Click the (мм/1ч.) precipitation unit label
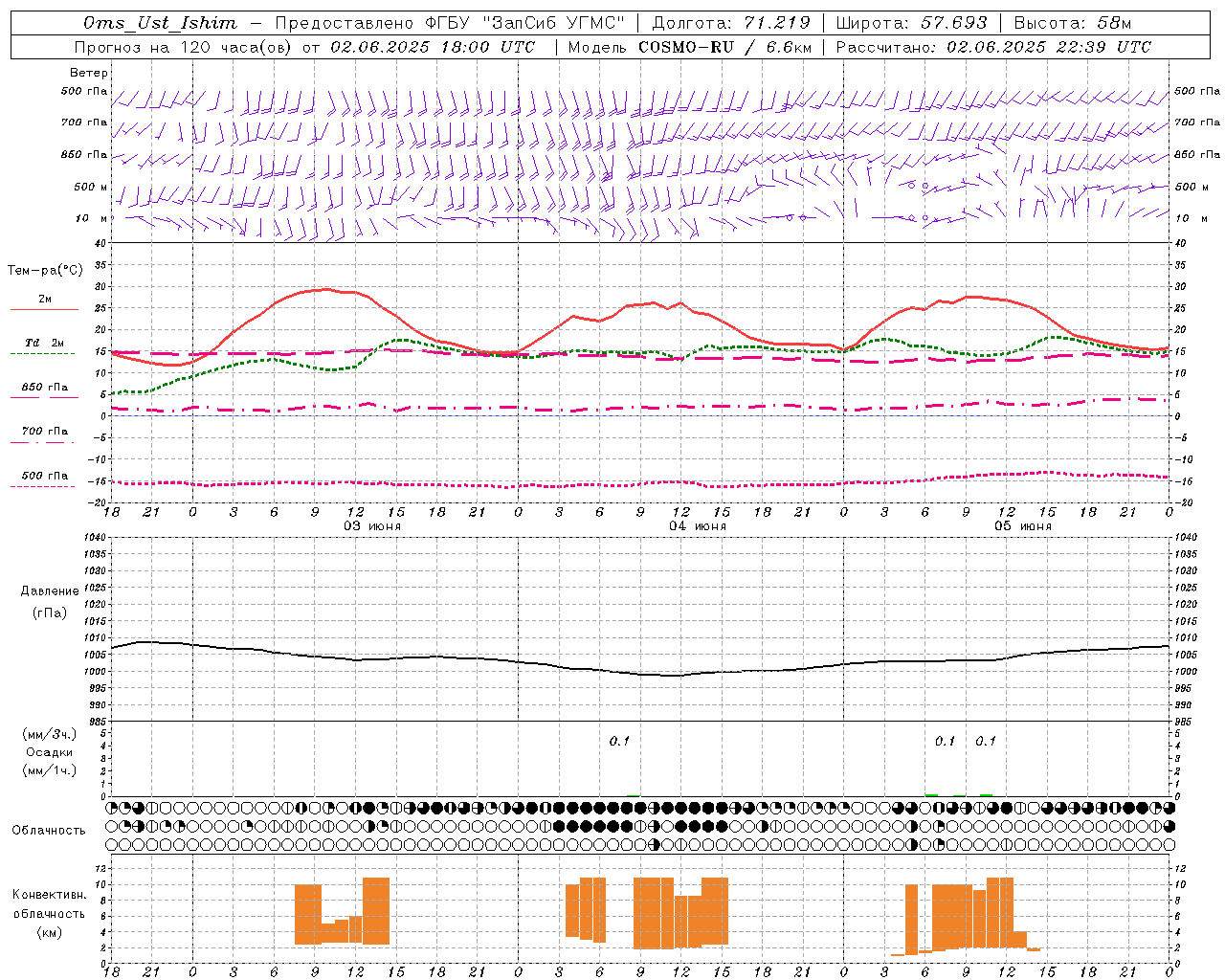Image resolution: width=1225 pixels, height=980 pixels. tap(50, 770)
